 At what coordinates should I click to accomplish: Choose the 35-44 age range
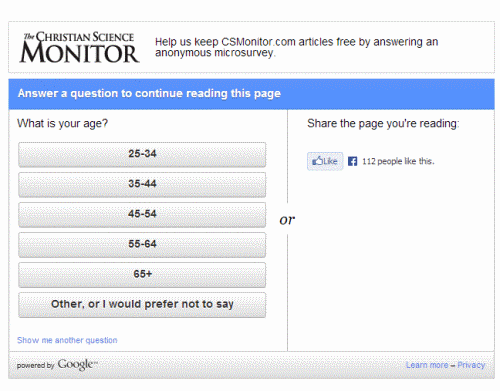(x=142, y=184)
